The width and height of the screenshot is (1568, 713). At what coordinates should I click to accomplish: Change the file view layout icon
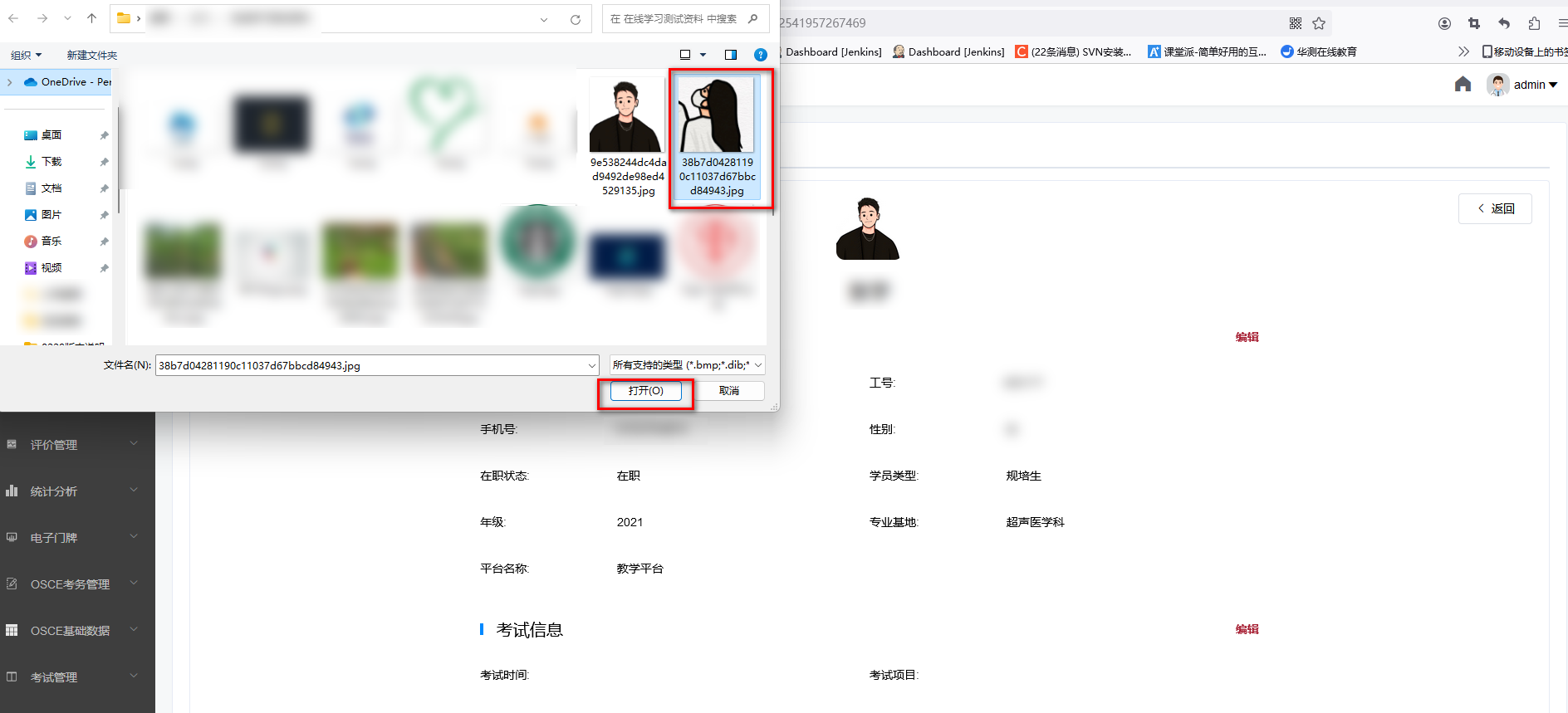pos(685,55)
